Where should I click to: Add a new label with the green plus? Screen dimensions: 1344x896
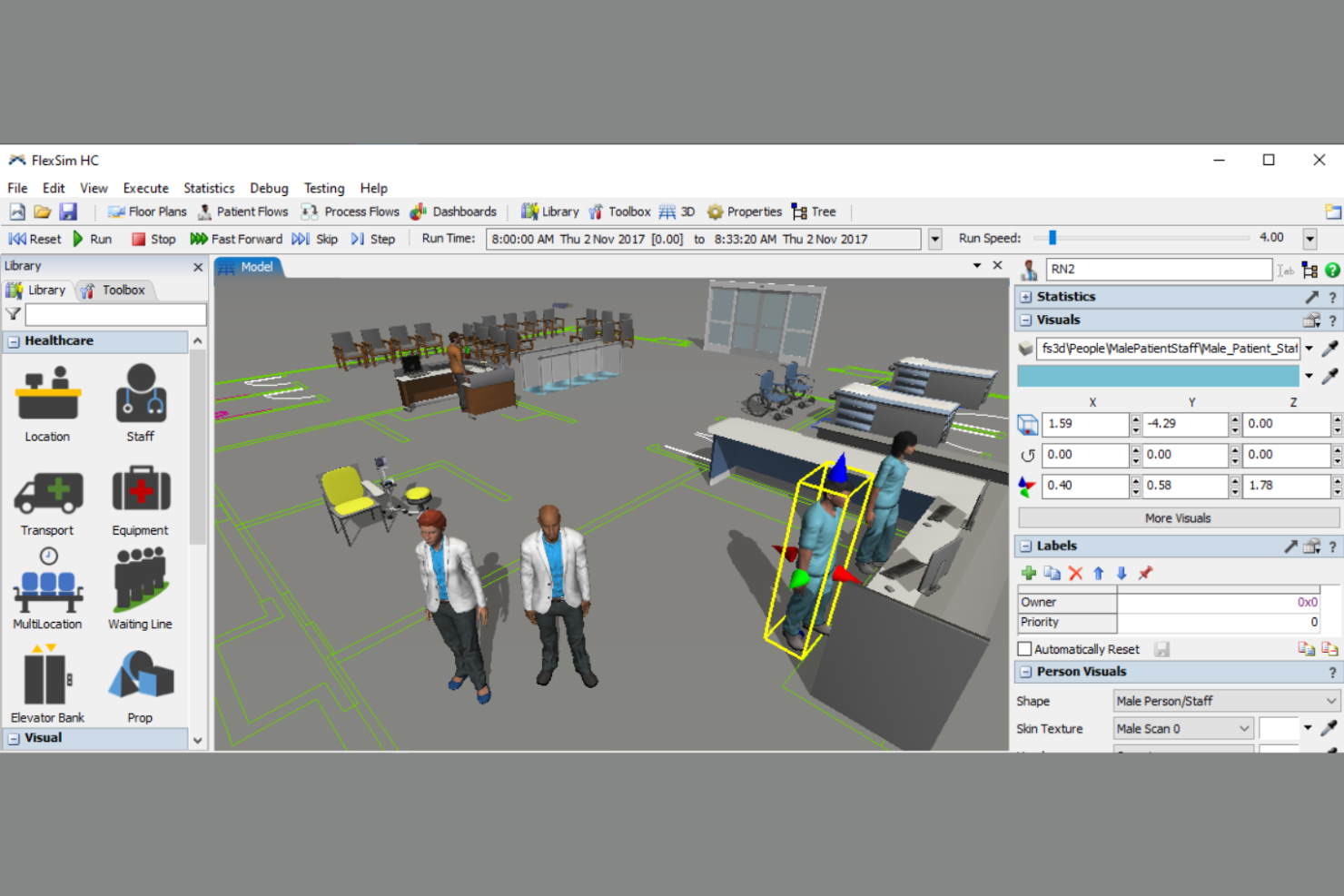pyautogui.click(x=1029, y=573)
